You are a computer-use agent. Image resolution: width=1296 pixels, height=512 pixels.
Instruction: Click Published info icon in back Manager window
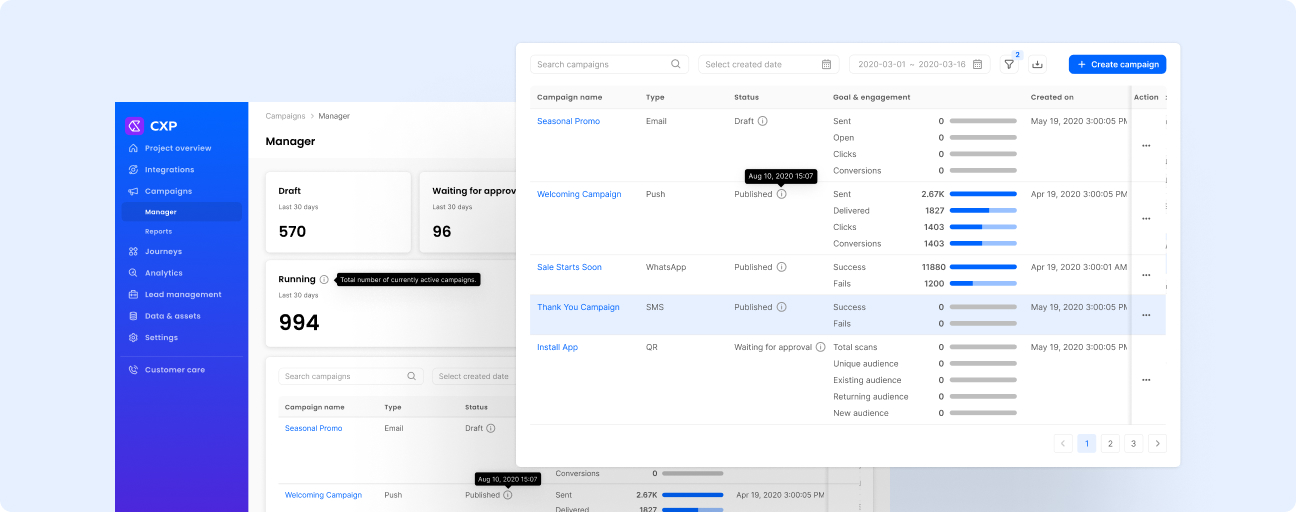click(x=508, y=495)
